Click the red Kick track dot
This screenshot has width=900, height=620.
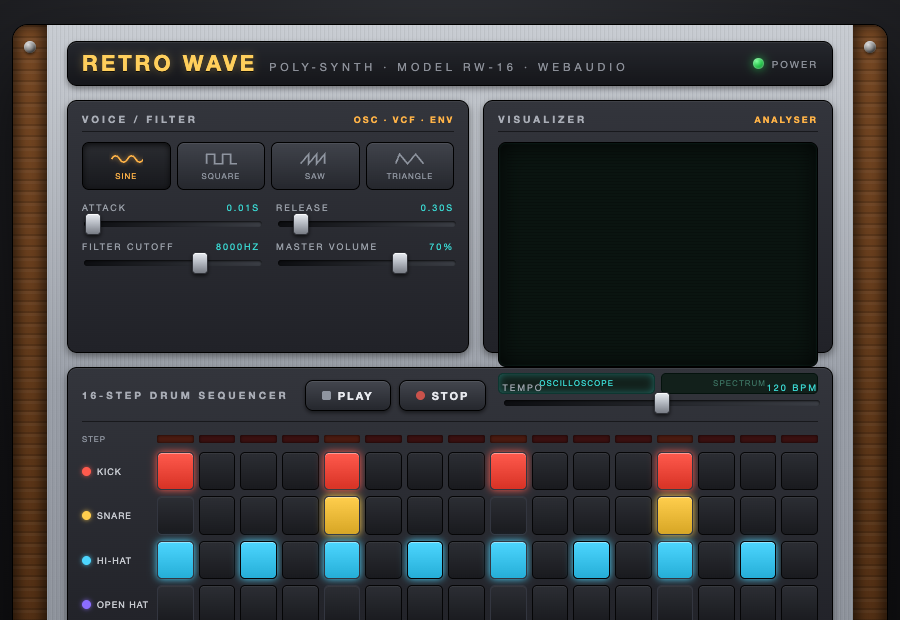click(x=87, y=471)
